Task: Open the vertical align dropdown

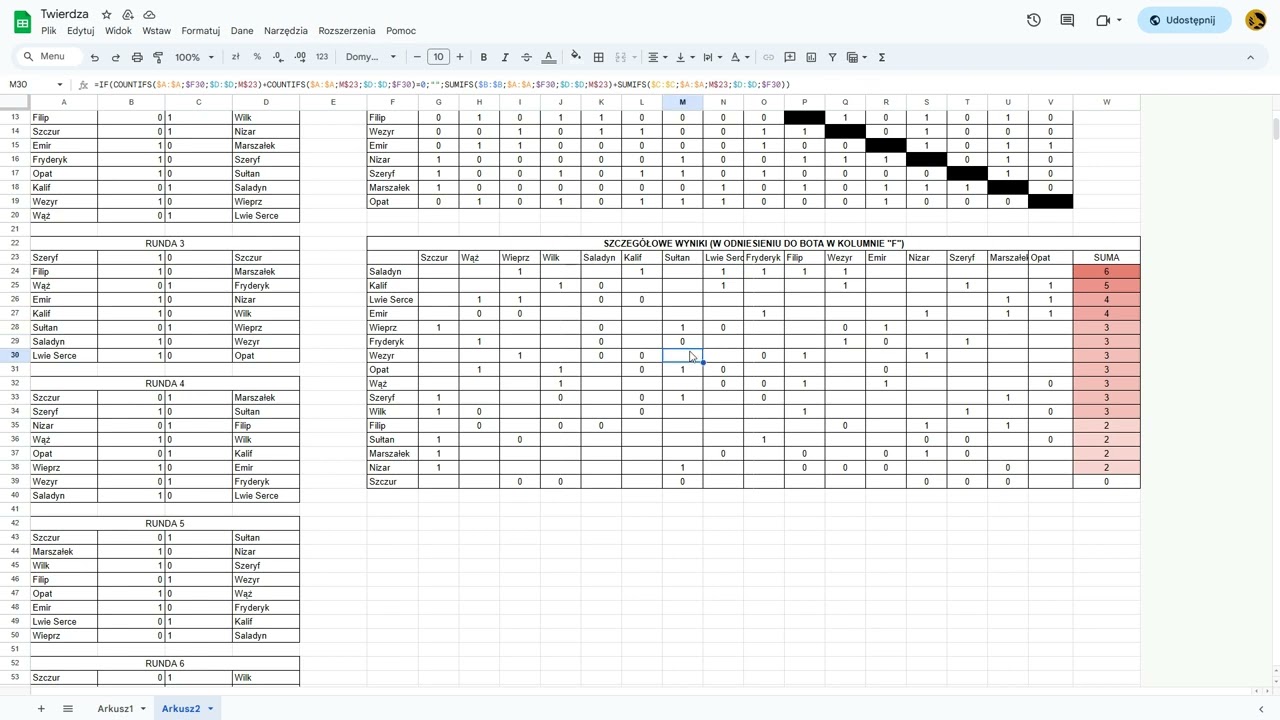Action: tap(684, 57)
